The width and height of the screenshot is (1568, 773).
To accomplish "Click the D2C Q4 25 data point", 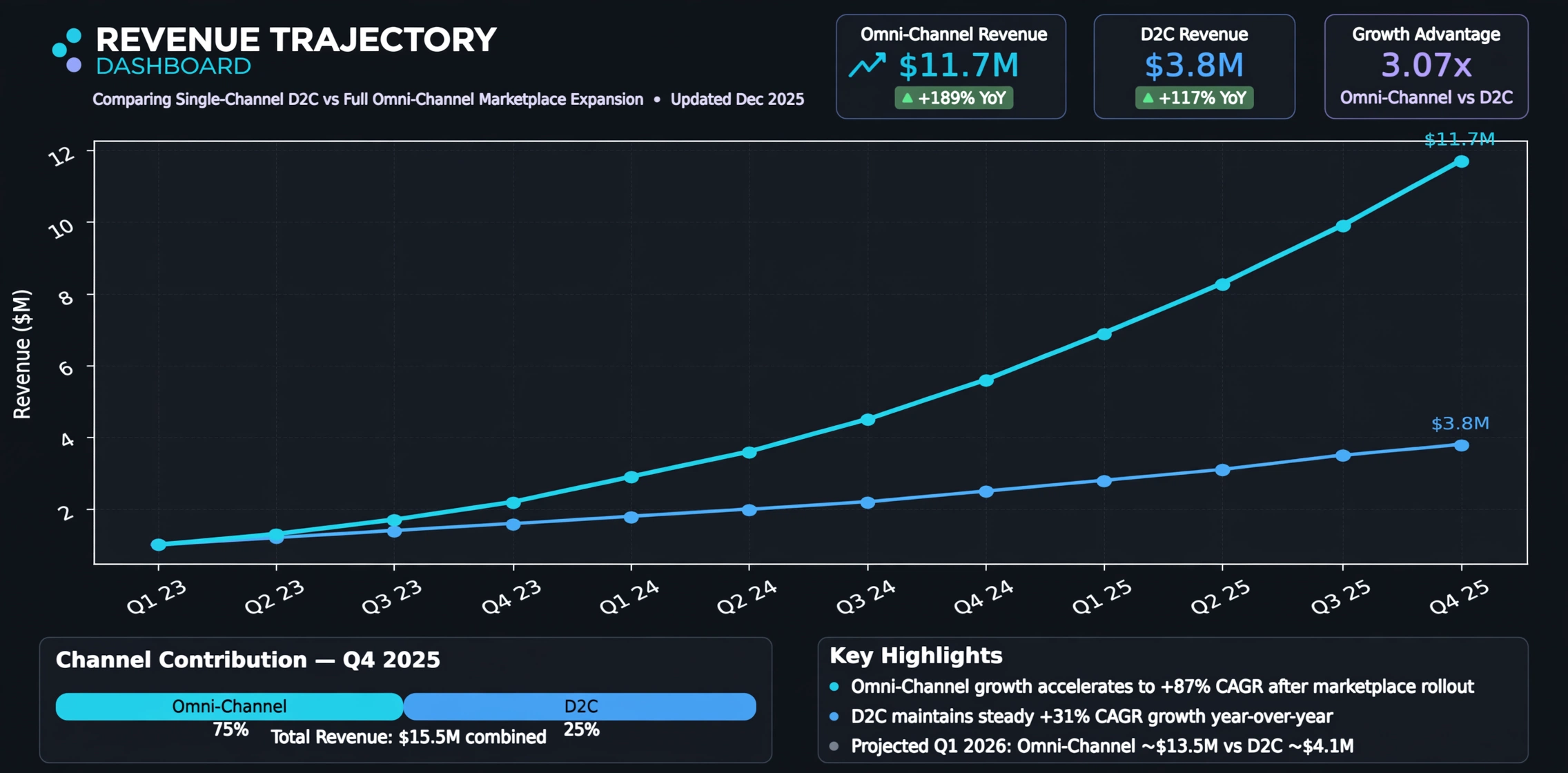I will pos(1461,445).
